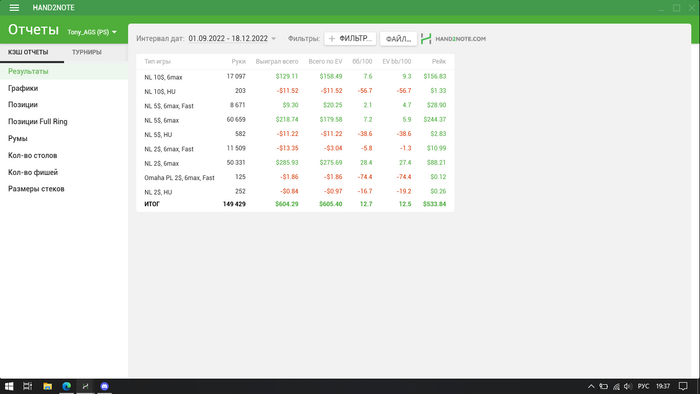This screenshot has height=394, width=700.
Task: Select the NL 5$, 6max, Fast row
Action: [295, 105]
